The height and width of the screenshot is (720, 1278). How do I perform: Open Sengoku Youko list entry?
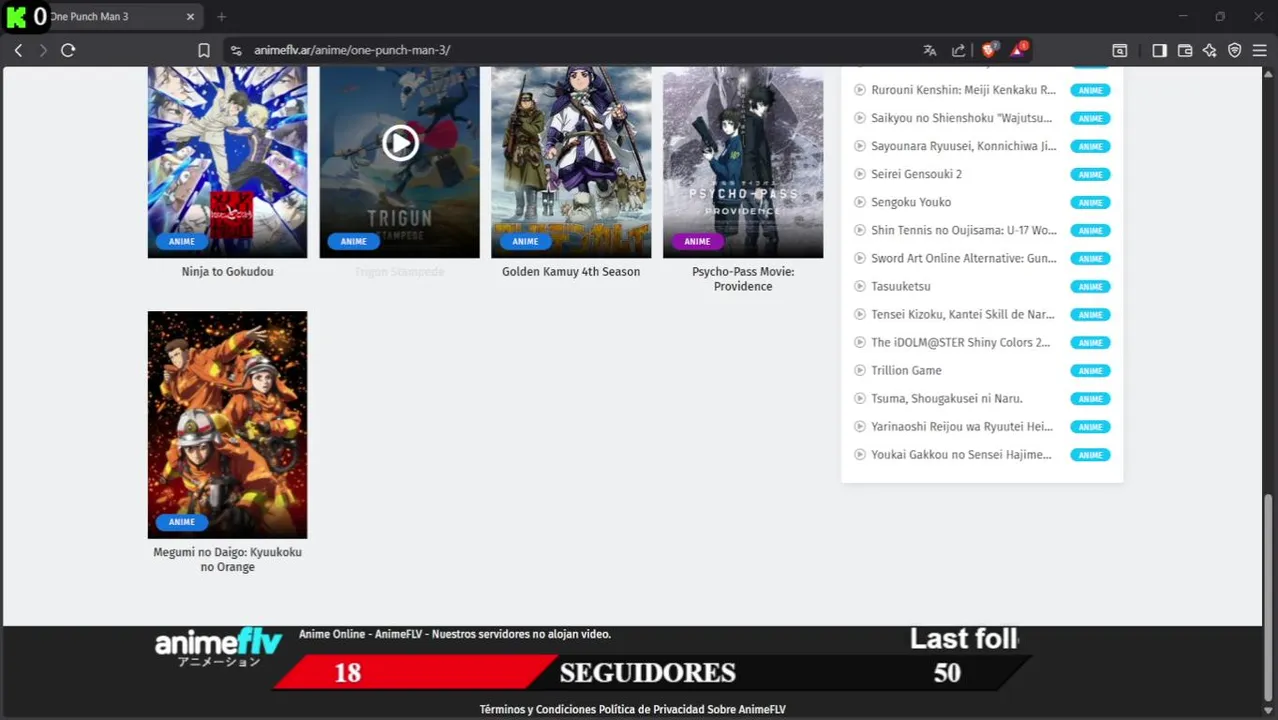point(911,202)
